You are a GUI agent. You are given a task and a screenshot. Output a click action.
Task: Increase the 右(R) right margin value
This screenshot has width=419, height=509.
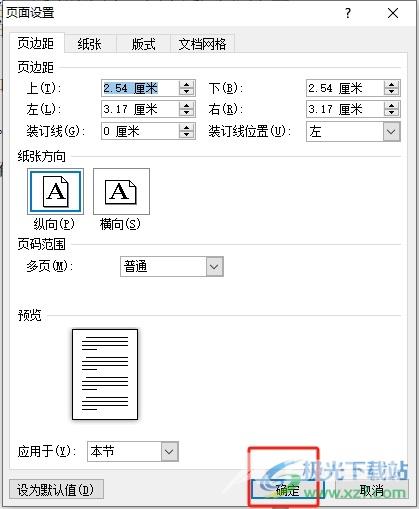(x=392, y=105)
